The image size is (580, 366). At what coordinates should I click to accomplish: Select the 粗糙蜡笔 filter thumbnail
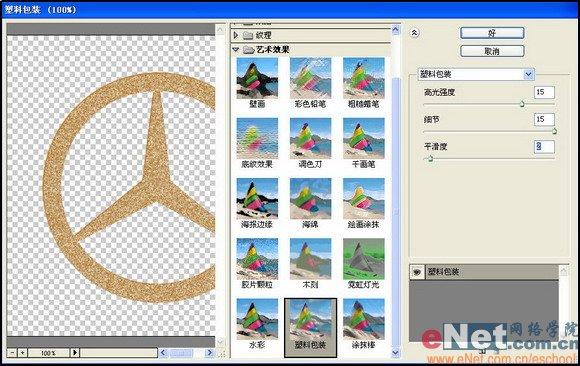coord(364,78)
